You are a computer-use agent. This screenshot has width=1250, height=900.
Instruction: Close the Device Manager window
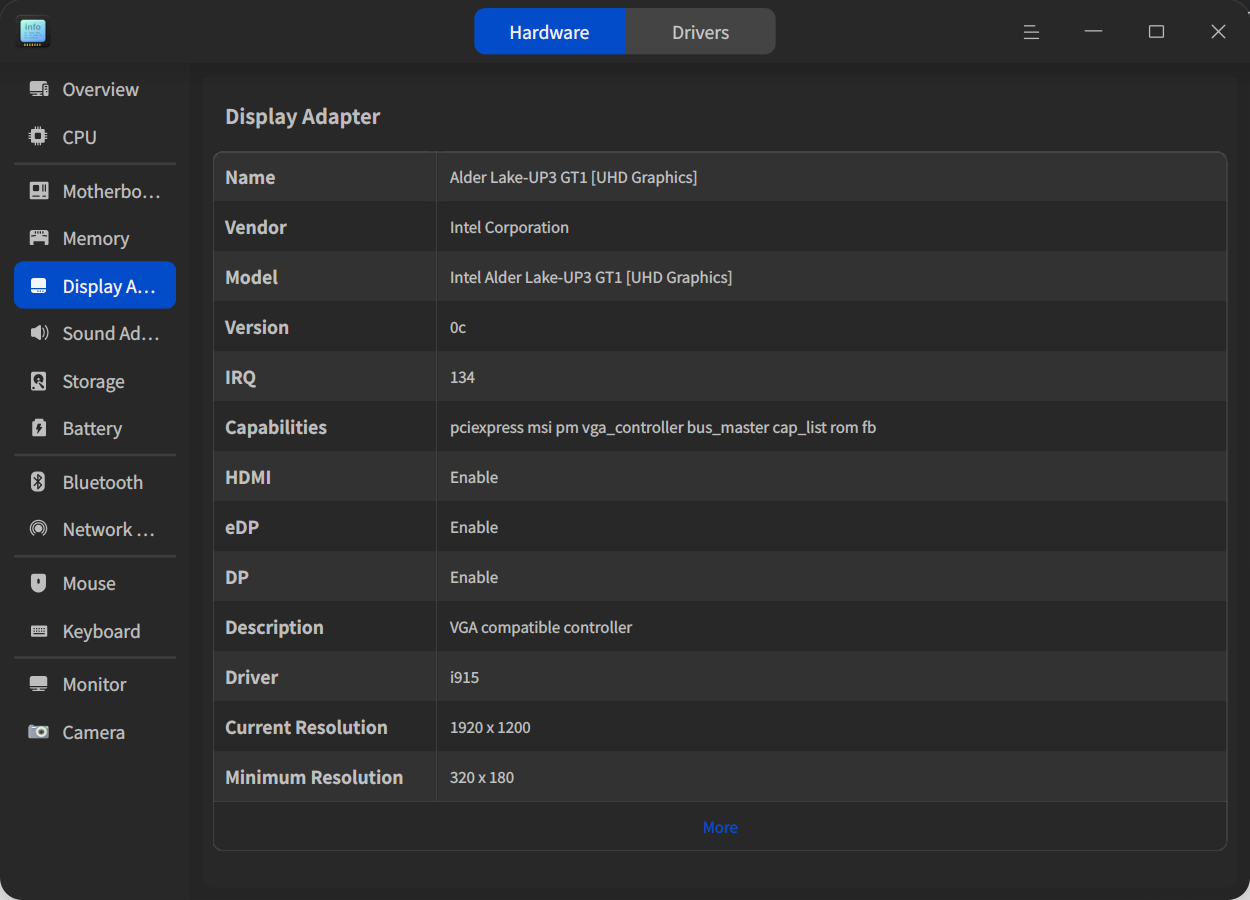(x=1218, y=32)
